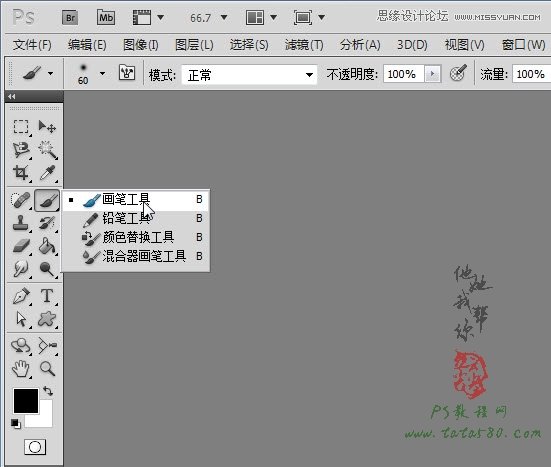Image resolution: width=551 pixels, height=467 pixels.
Task: Select the Horizontal Type tool
Action: (x=47, y=296)
